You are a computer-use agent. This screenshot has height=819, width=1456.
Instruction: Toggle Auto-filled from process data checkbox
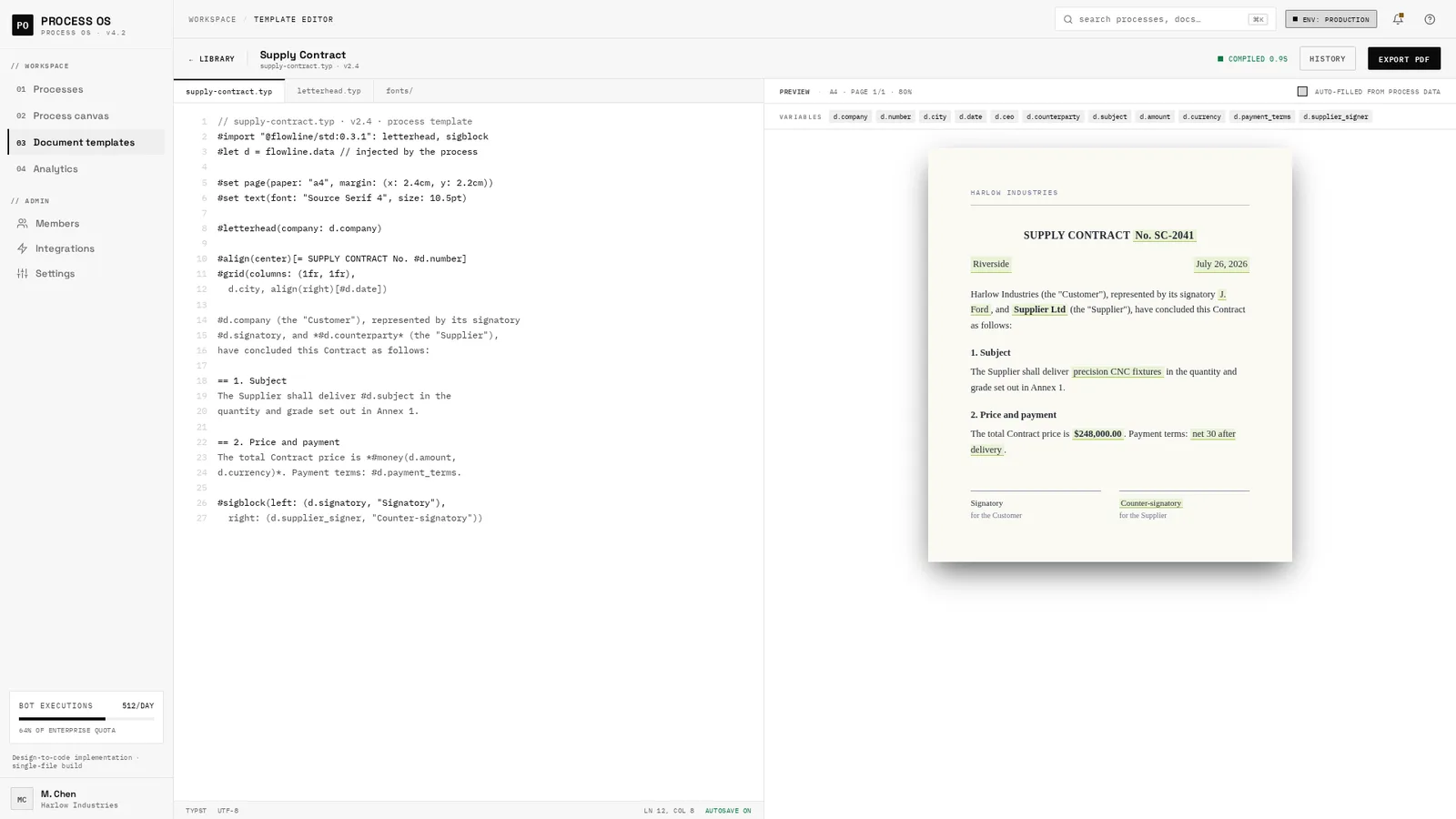tap(1302, 92)
